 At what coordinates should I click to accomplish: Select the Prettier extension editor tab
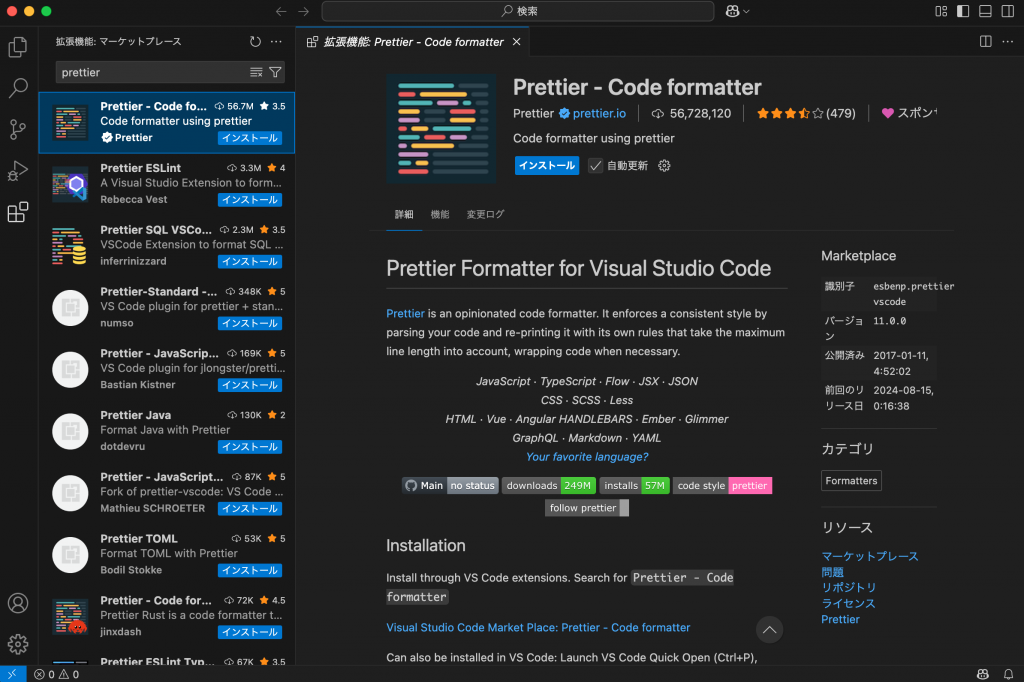click(413, 42)
